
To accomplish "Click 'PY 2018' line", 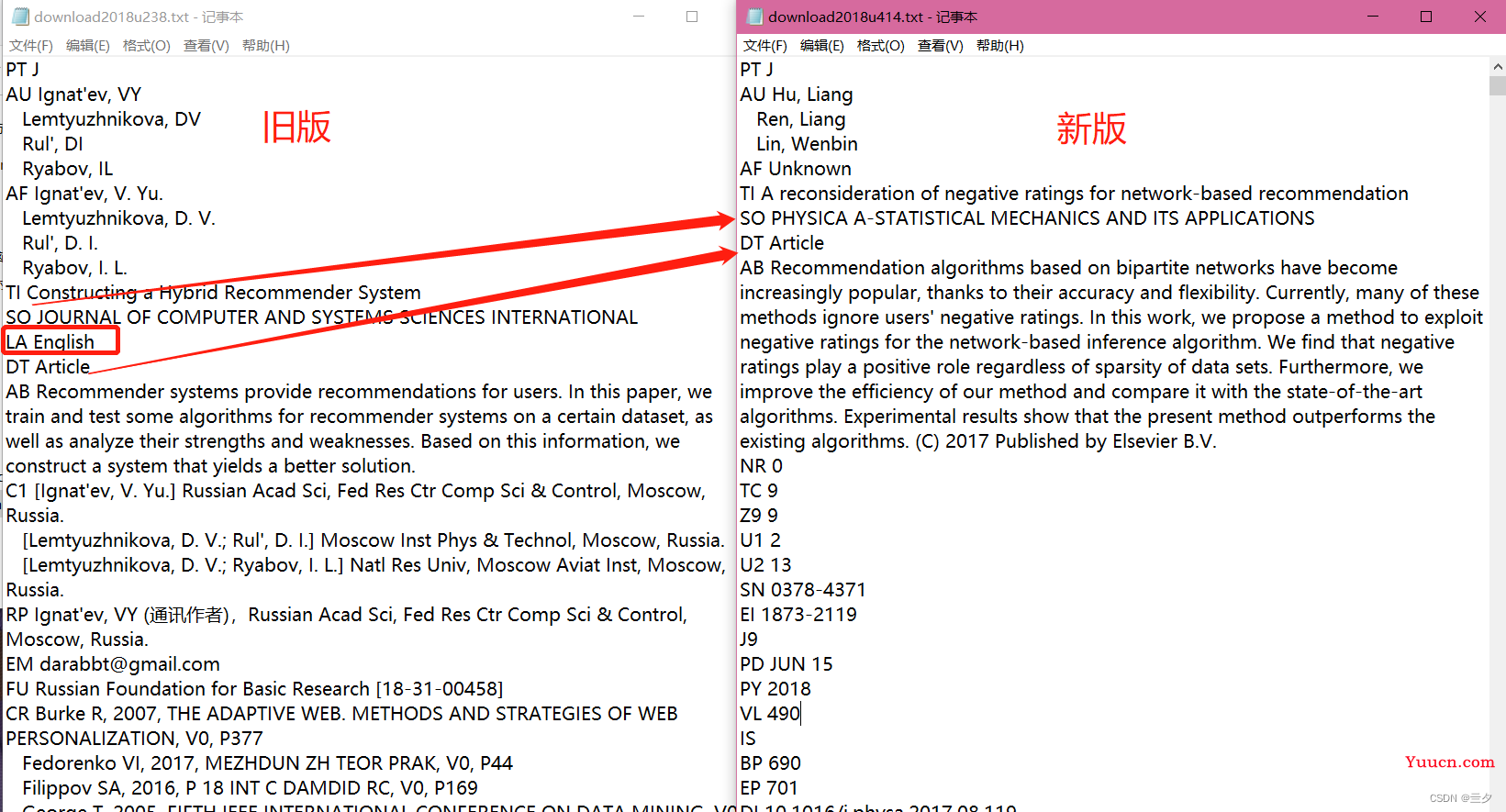I will coord(775,689).
